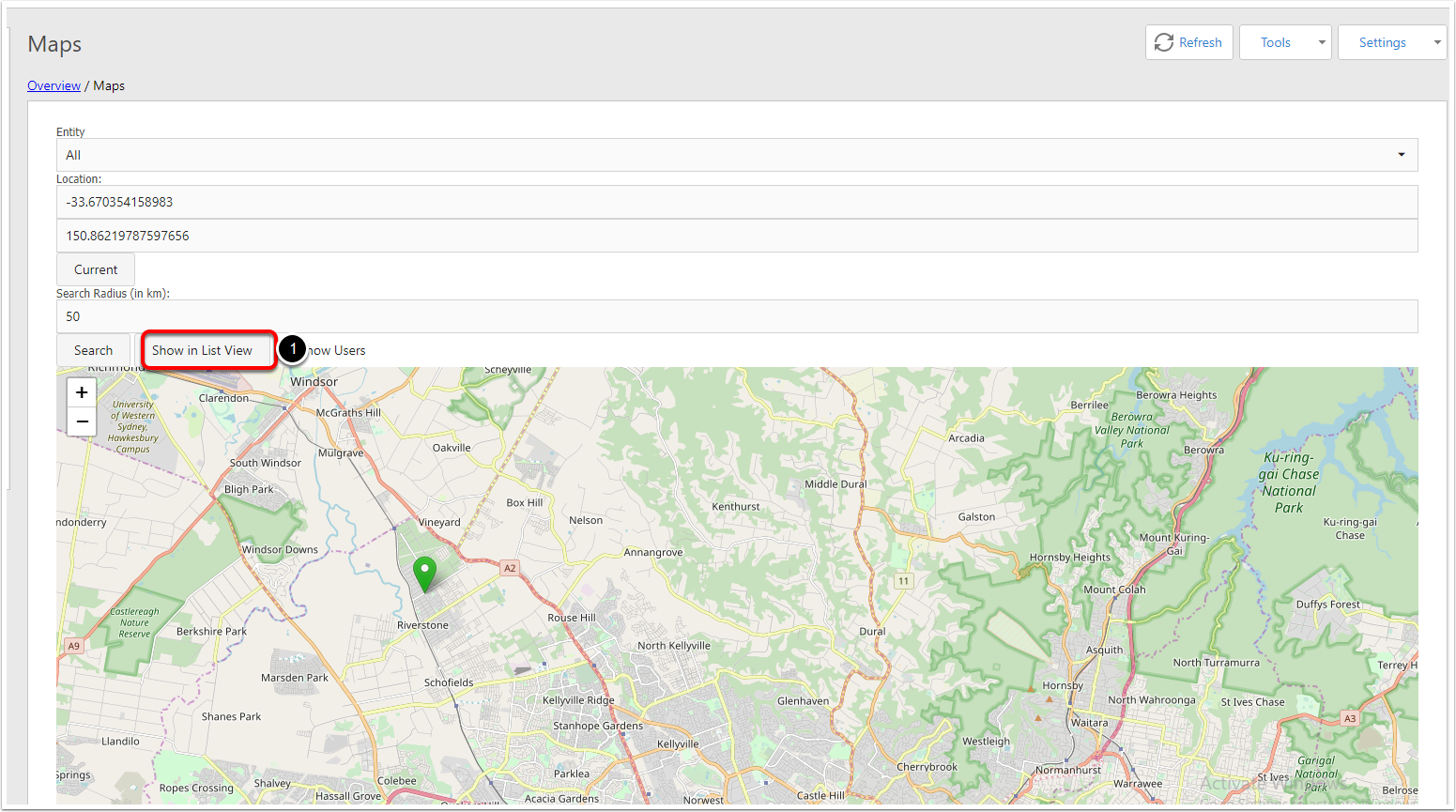
Task: Click the Box Hill map label
Action: tap(525, 502)
